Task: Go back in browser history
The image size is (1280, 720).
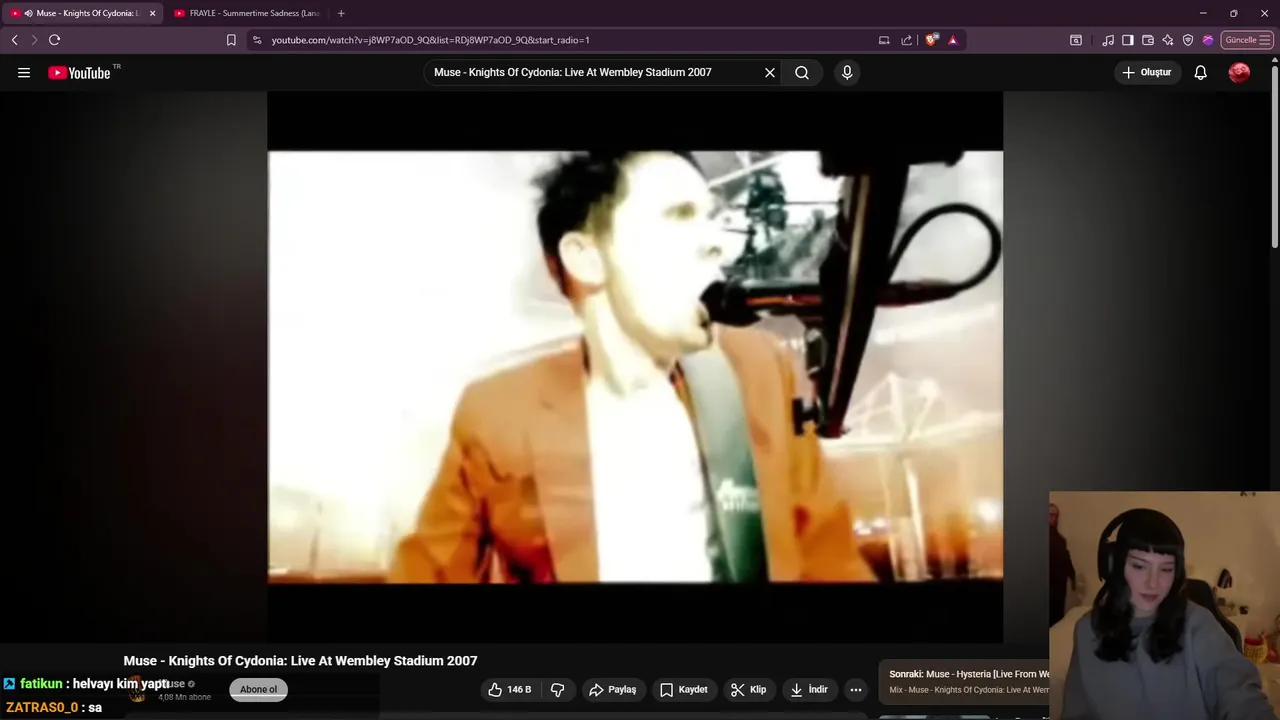Action: 14,40
